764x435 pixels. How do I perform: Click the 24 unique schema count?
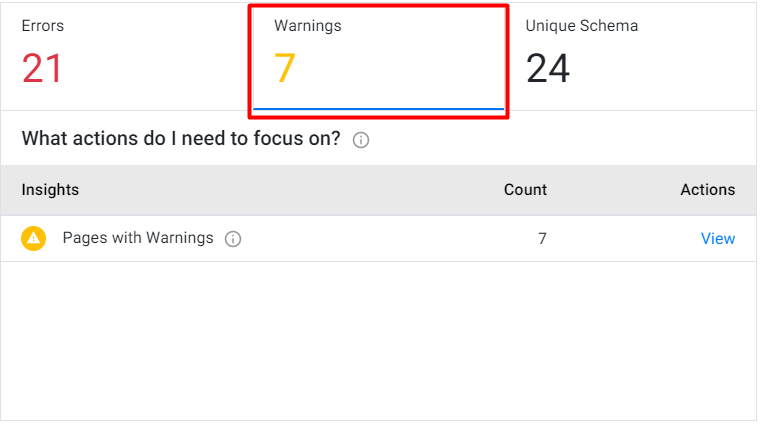548,69
